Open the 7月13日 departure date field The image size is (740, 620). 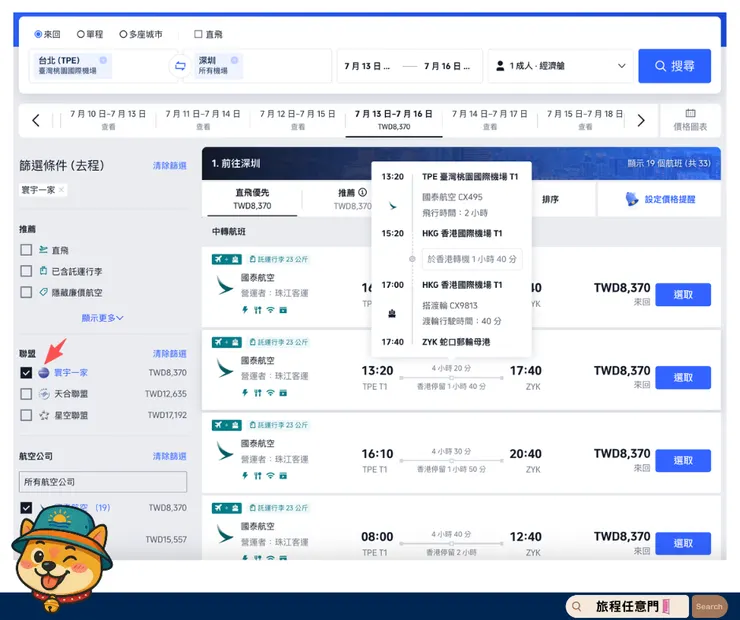tap(367, 66)
